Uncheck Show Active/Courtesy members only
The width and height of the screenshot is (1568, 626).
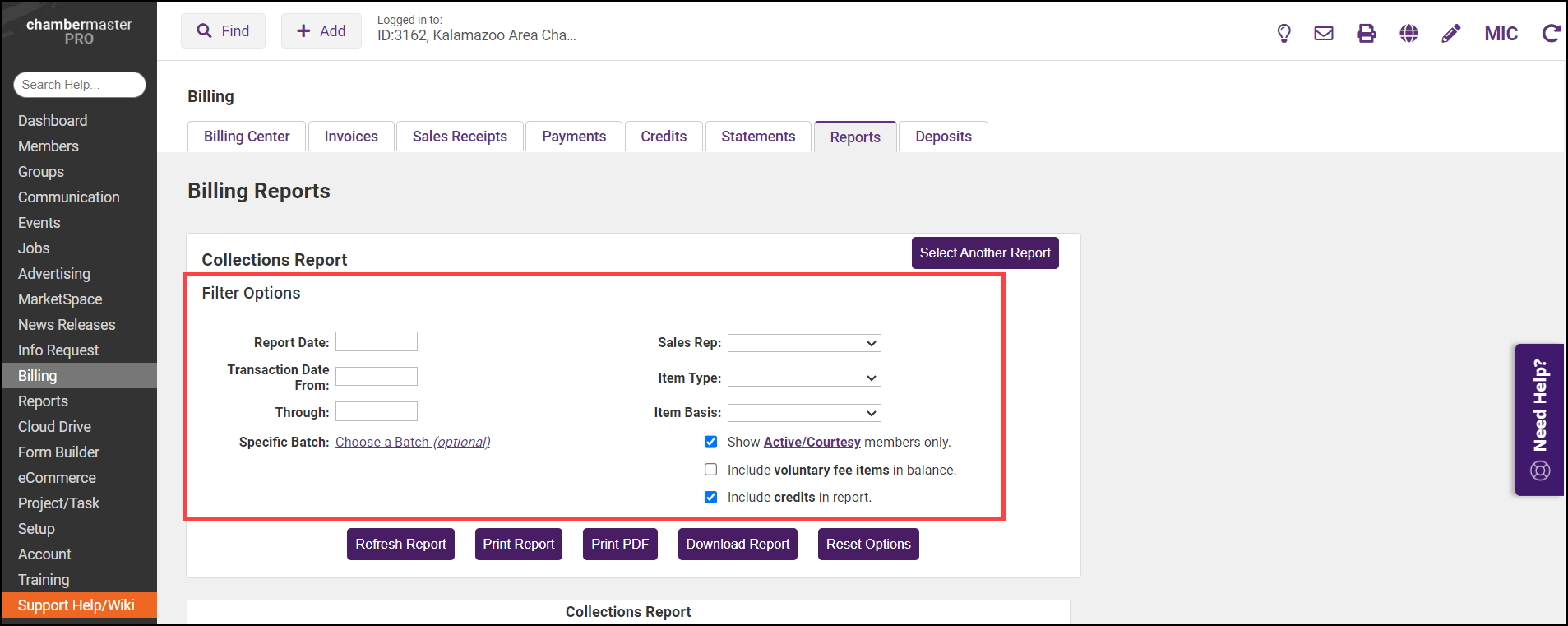point(711,443)
